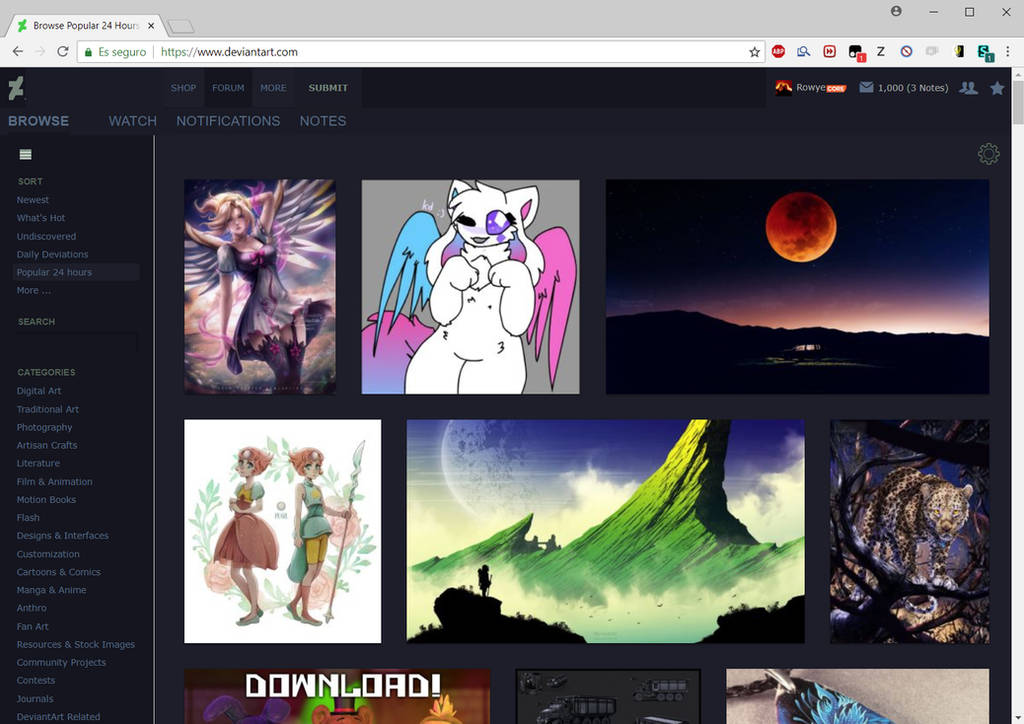The width and height of the screenshot is (1024, 724).
Task: Click the greyed-out extension icon
Action: click(932, 52)
